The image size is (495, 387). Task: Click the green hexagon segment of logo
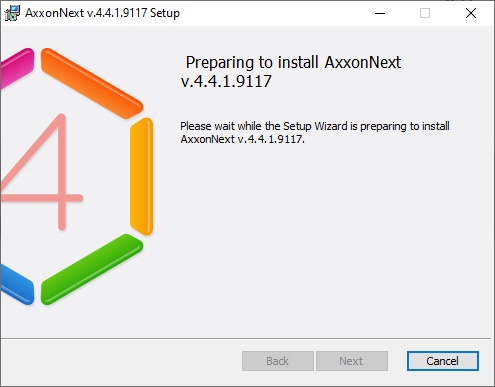click(x=92, y=269)
